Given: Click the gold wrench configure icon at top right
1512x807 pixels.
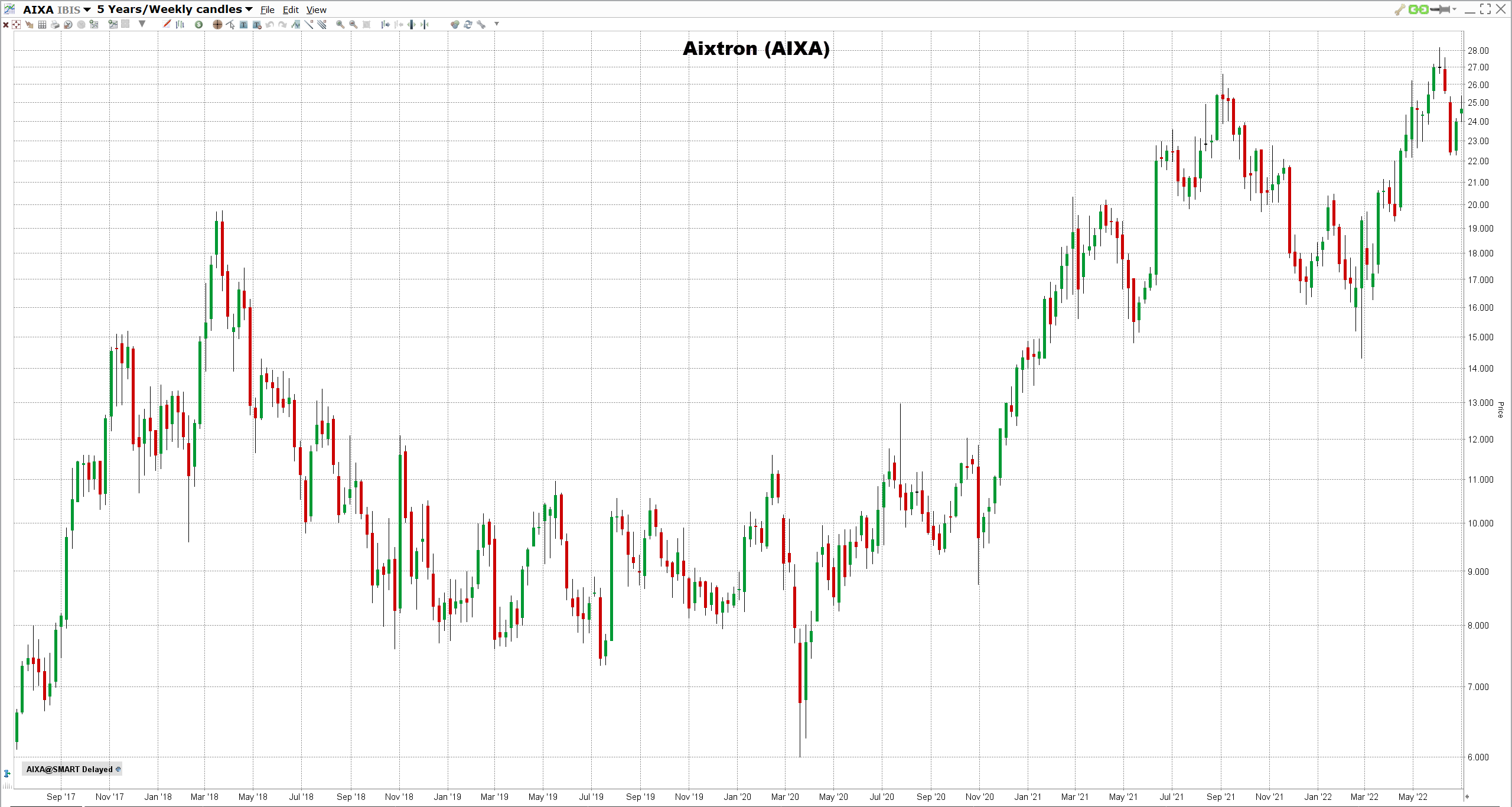Looking at the screenshot, I should tap(1400, 9).
